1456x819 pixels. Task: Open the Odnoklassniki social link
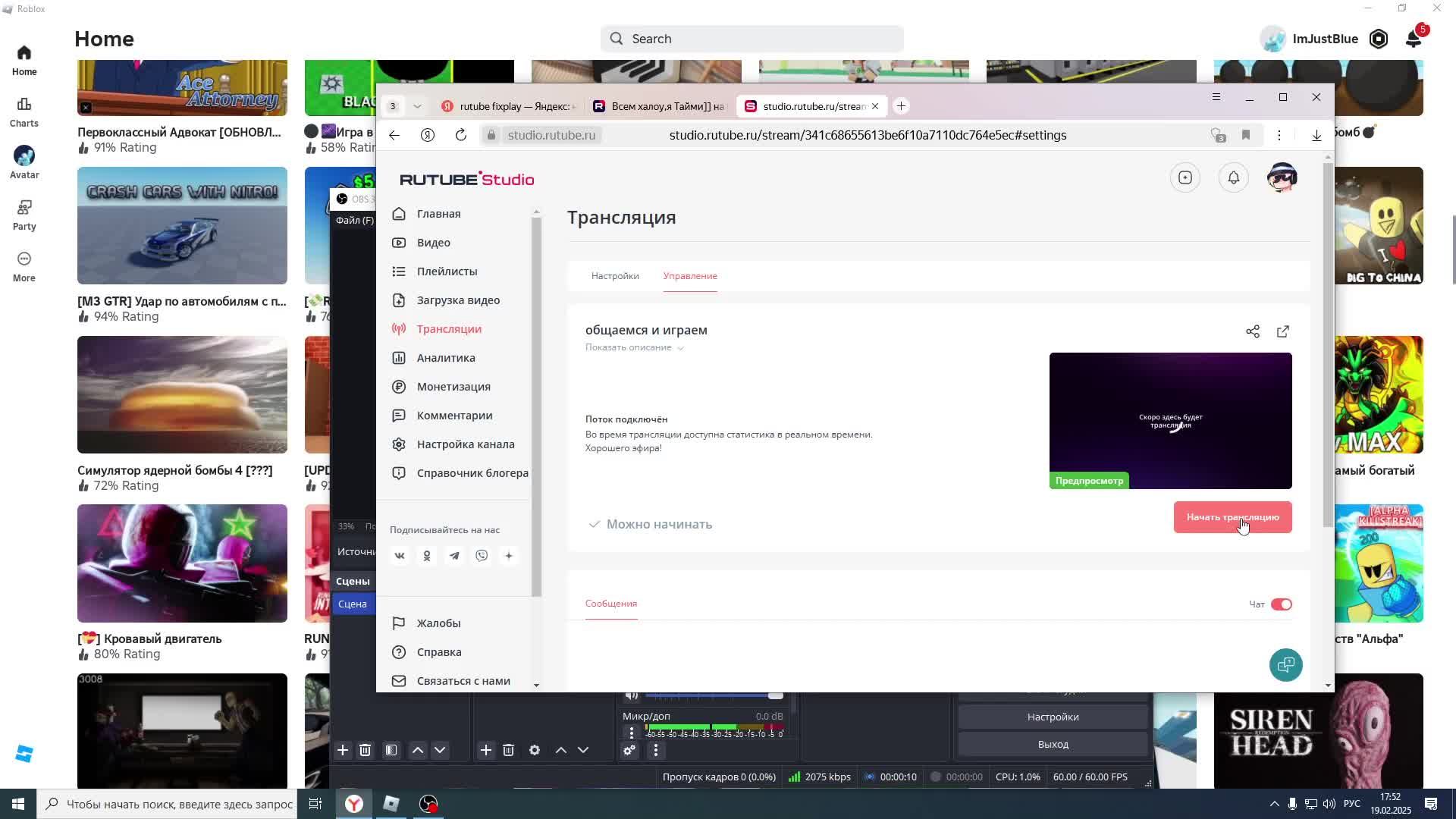coord(427,556)
